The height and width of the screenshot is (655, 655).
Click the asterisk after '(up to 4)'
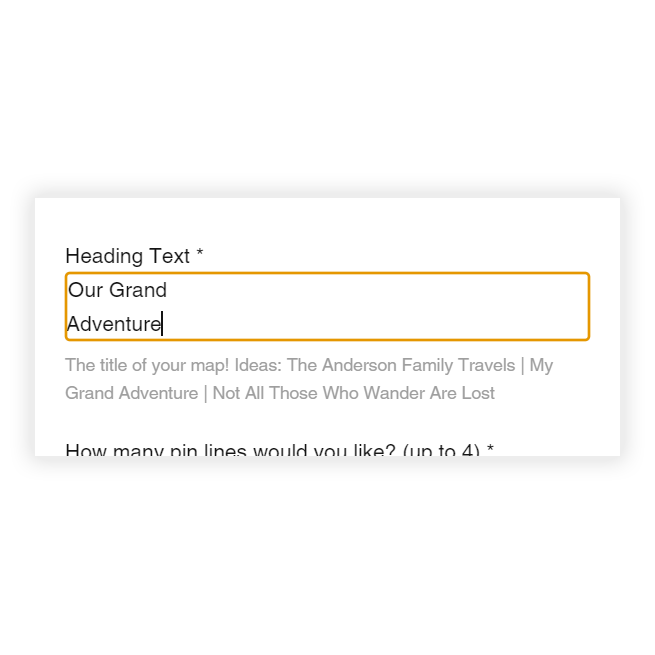pos(490,449)
